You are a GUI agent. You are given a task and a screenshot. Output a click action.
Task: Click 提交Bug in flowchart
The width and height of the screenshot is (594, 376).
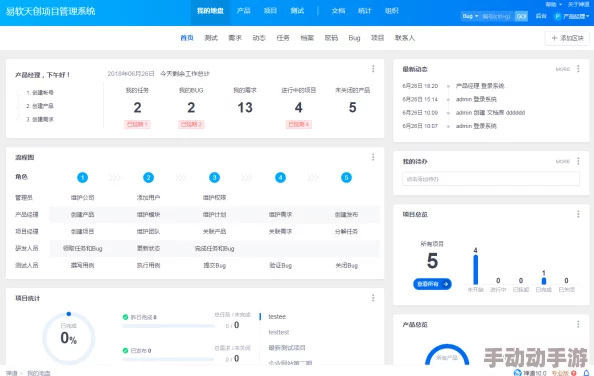[214, 265]
